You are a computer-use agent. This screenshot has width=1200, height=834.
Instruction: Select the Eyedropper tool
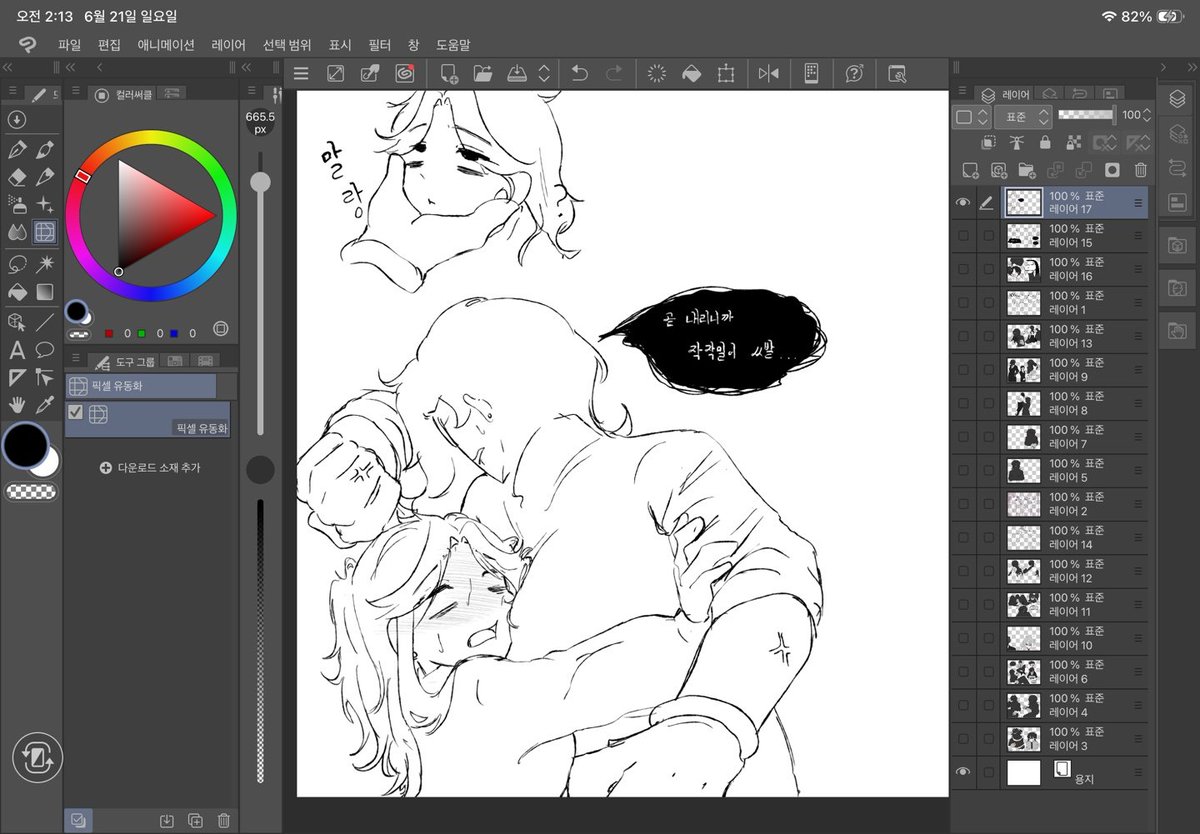point(45,405)
